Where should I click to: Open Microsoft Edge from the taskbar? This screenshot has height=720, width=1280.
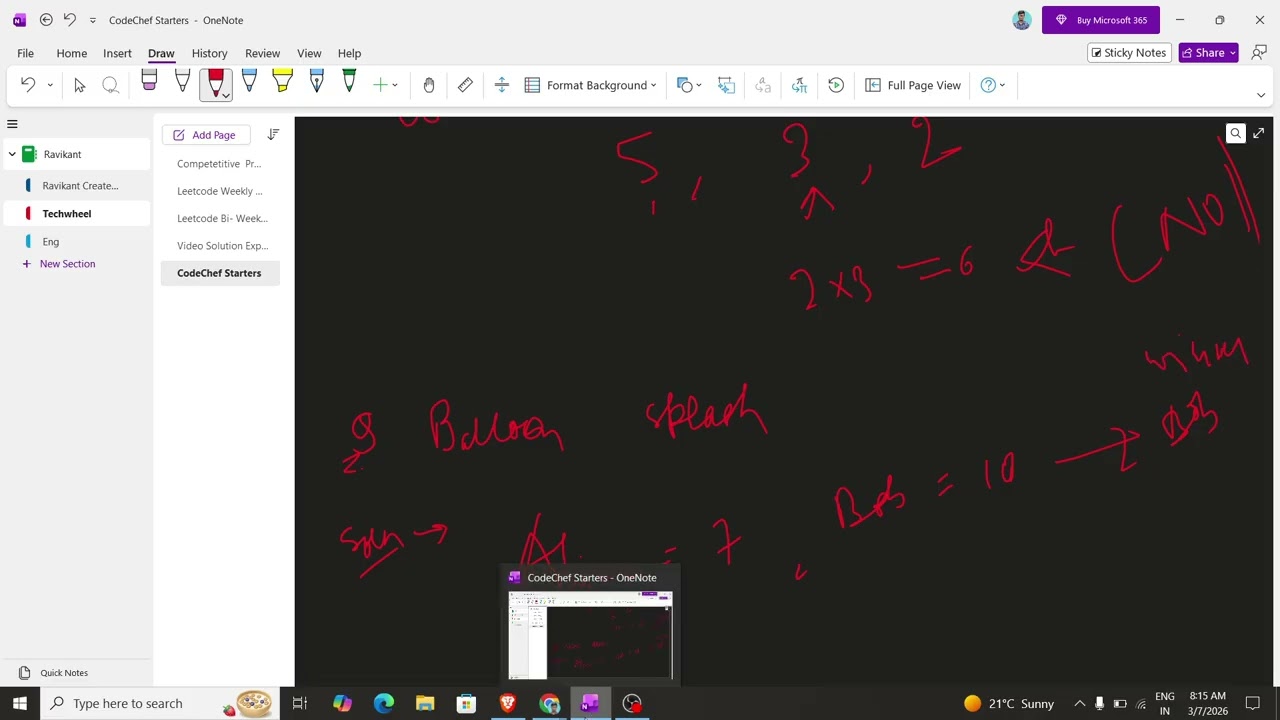tap(384, 704)
